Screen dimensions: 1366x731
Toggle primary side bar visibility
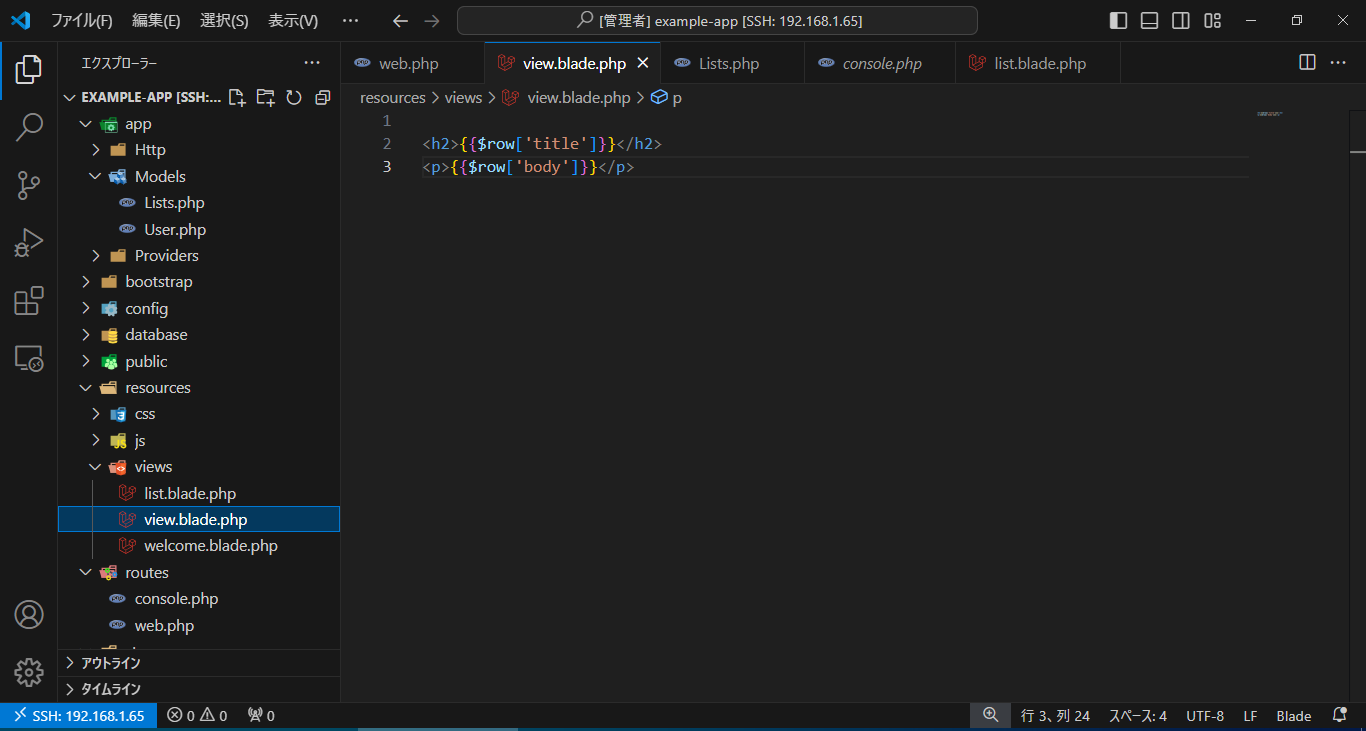point(1119,21)
